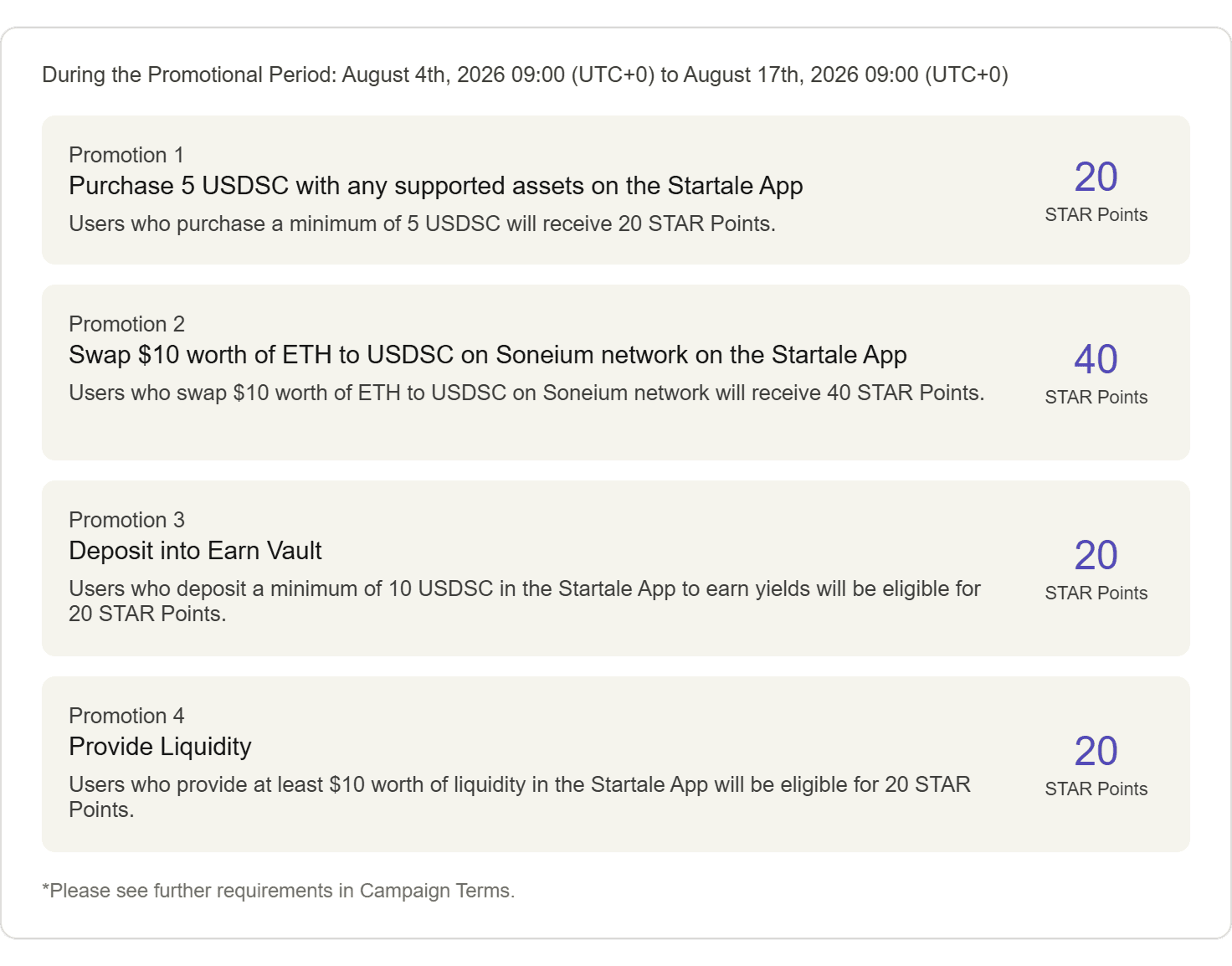This screenshot has width=1232, height=966.
Task: Open Purchase 5 USDSC promotion heading
Action: (x=435, y=186)
